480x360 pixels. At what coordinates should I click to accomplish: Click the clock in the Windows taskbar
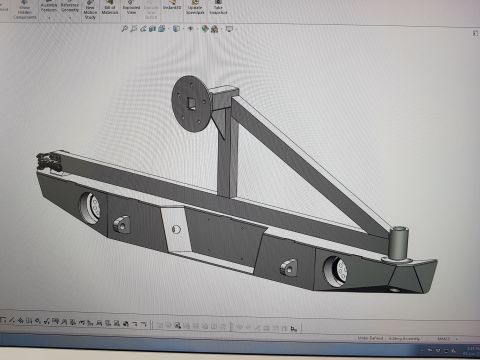[x=473, y=351]
